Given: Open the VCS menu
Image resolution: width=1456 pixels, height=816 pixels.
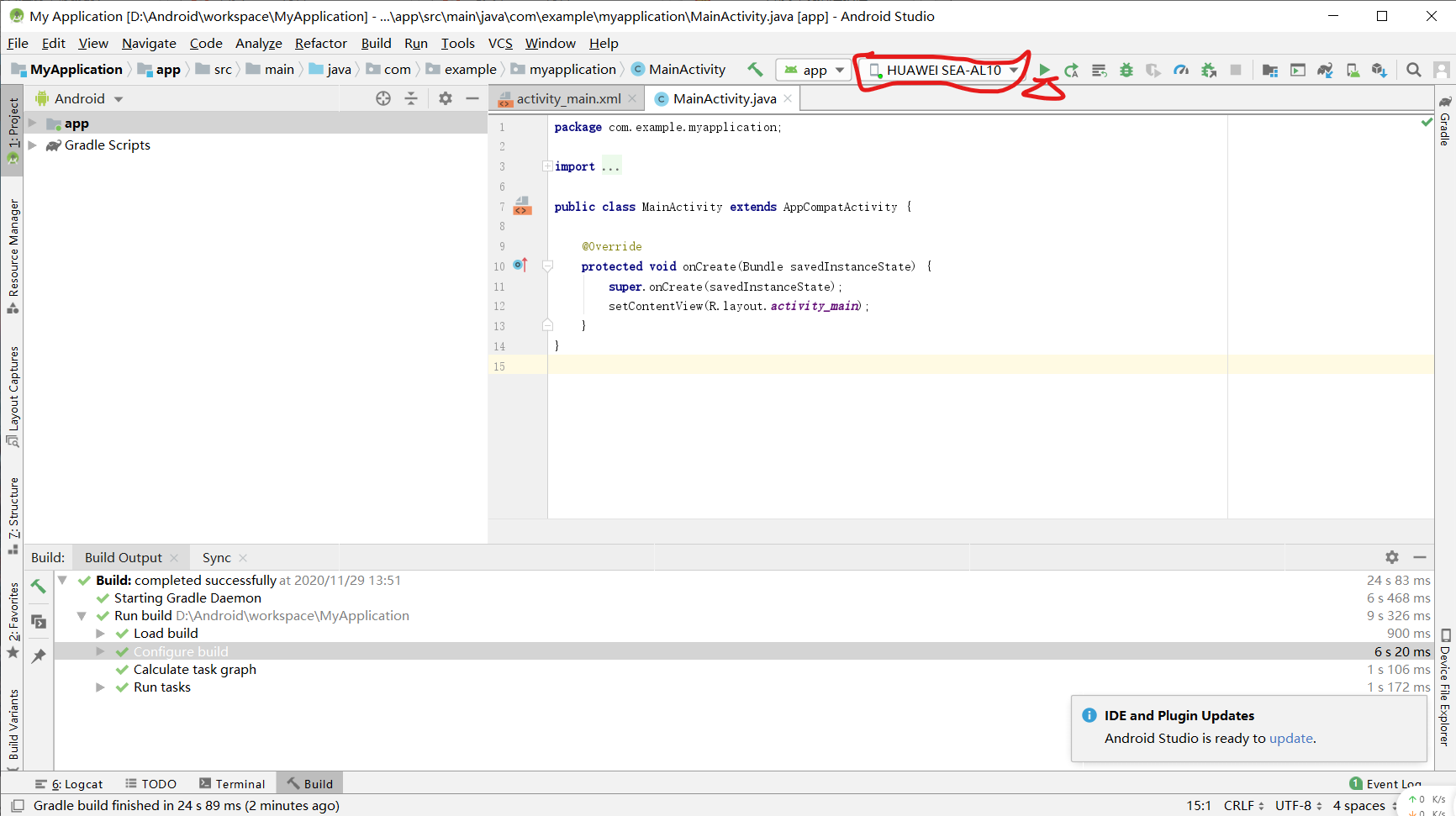Looking at the screenshot, I should (x=500, y=43).
